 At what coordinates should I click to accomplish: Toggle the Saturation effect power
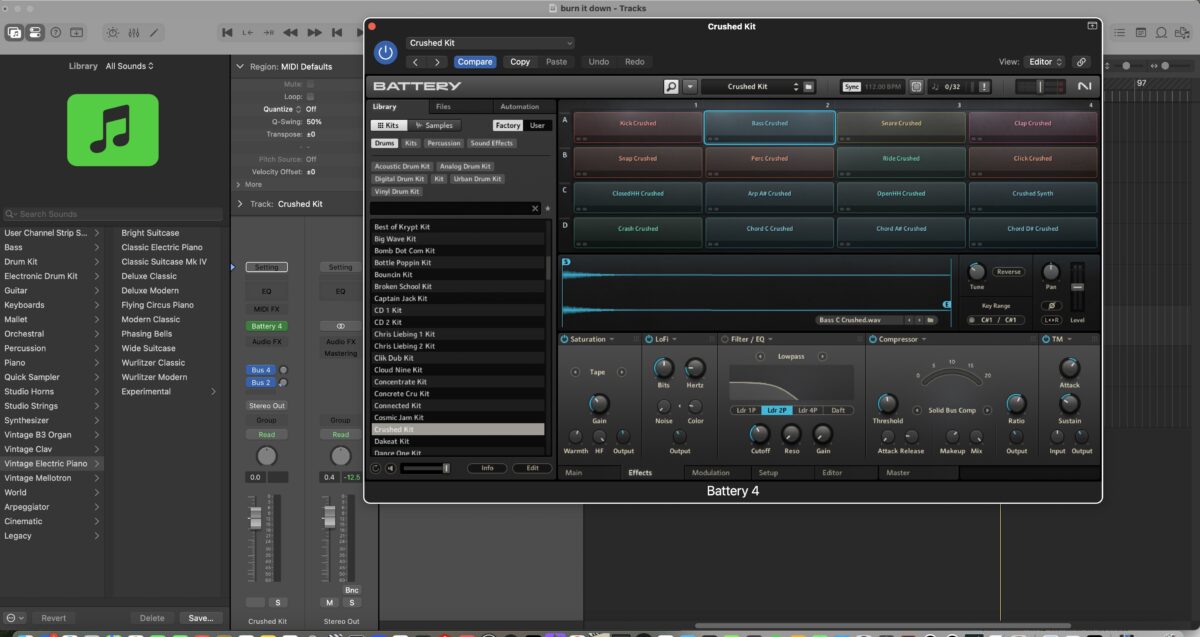pyautogui.click(x=565, y=340)
